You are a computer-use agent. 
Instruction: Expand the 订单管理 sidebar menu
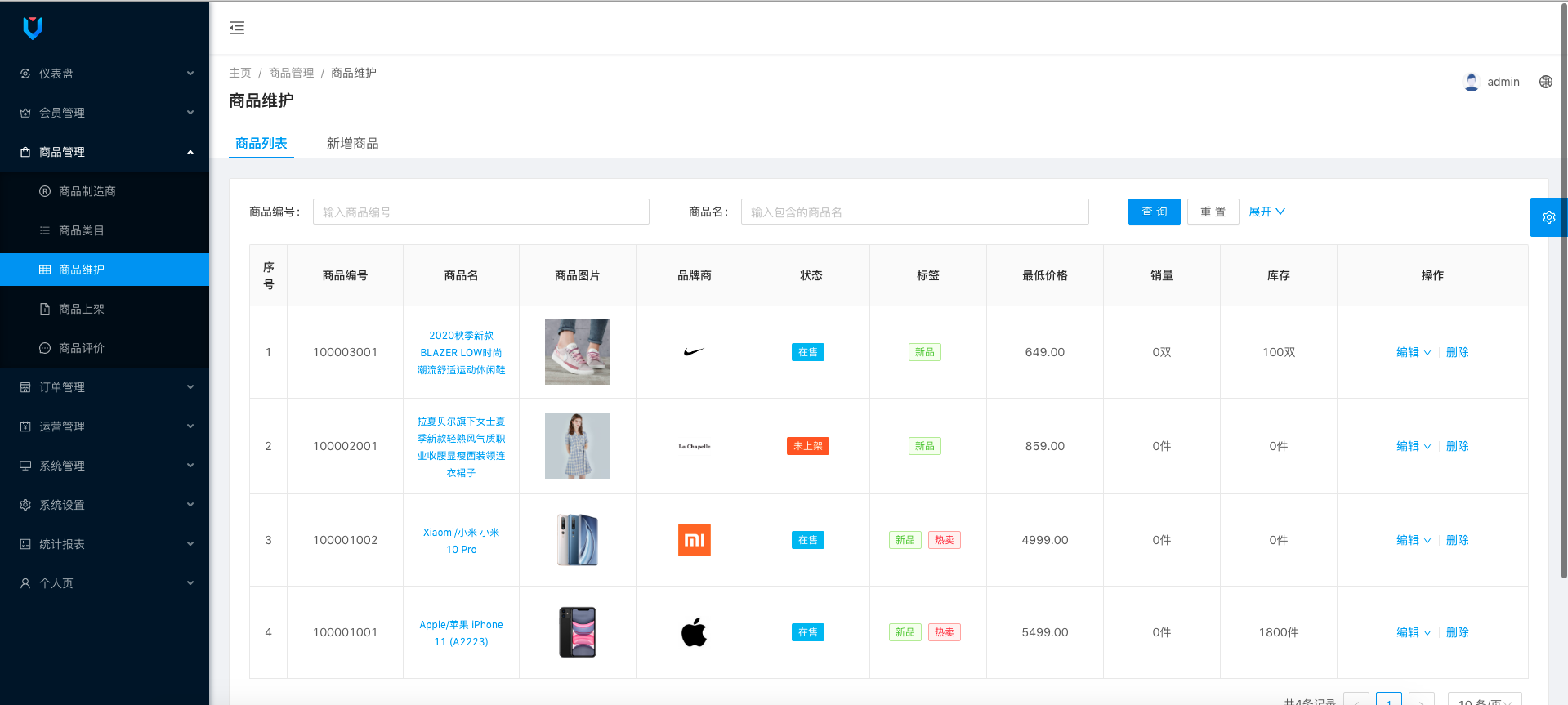click(x=105, y=387)
